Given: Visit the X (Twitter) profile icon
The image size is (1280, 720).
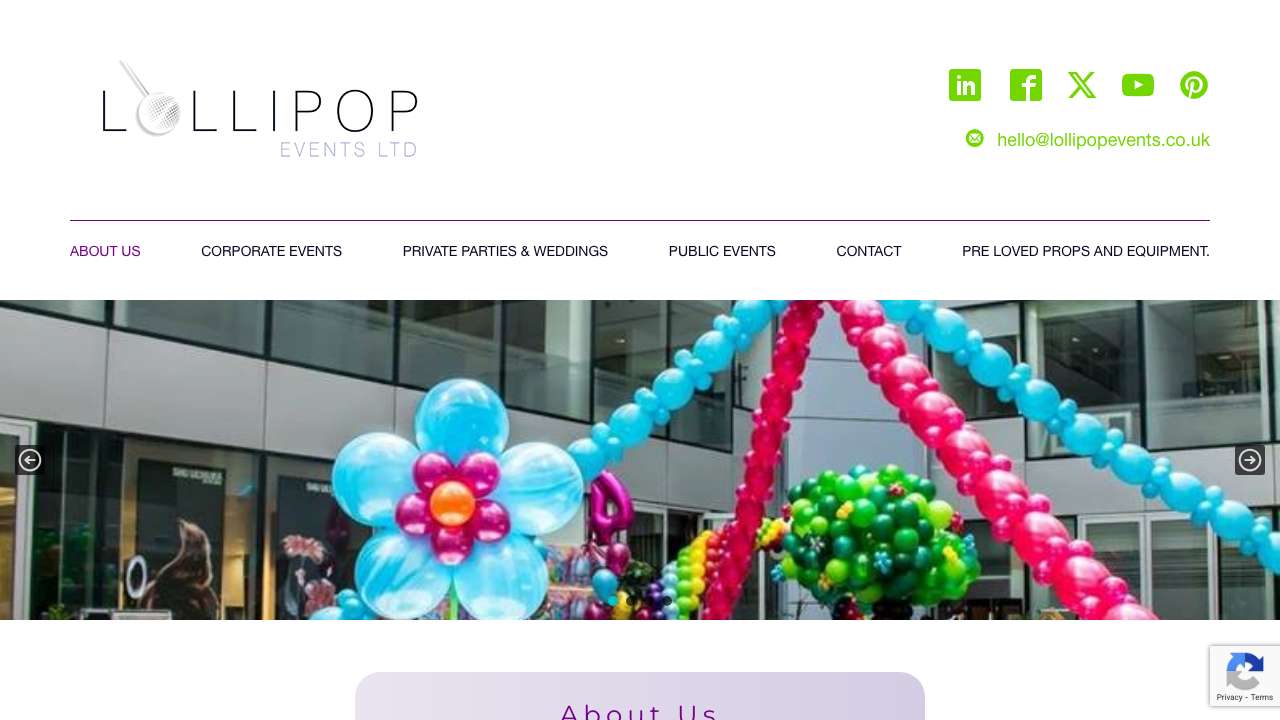Looking at the screenshot, I should point(1082,85).
